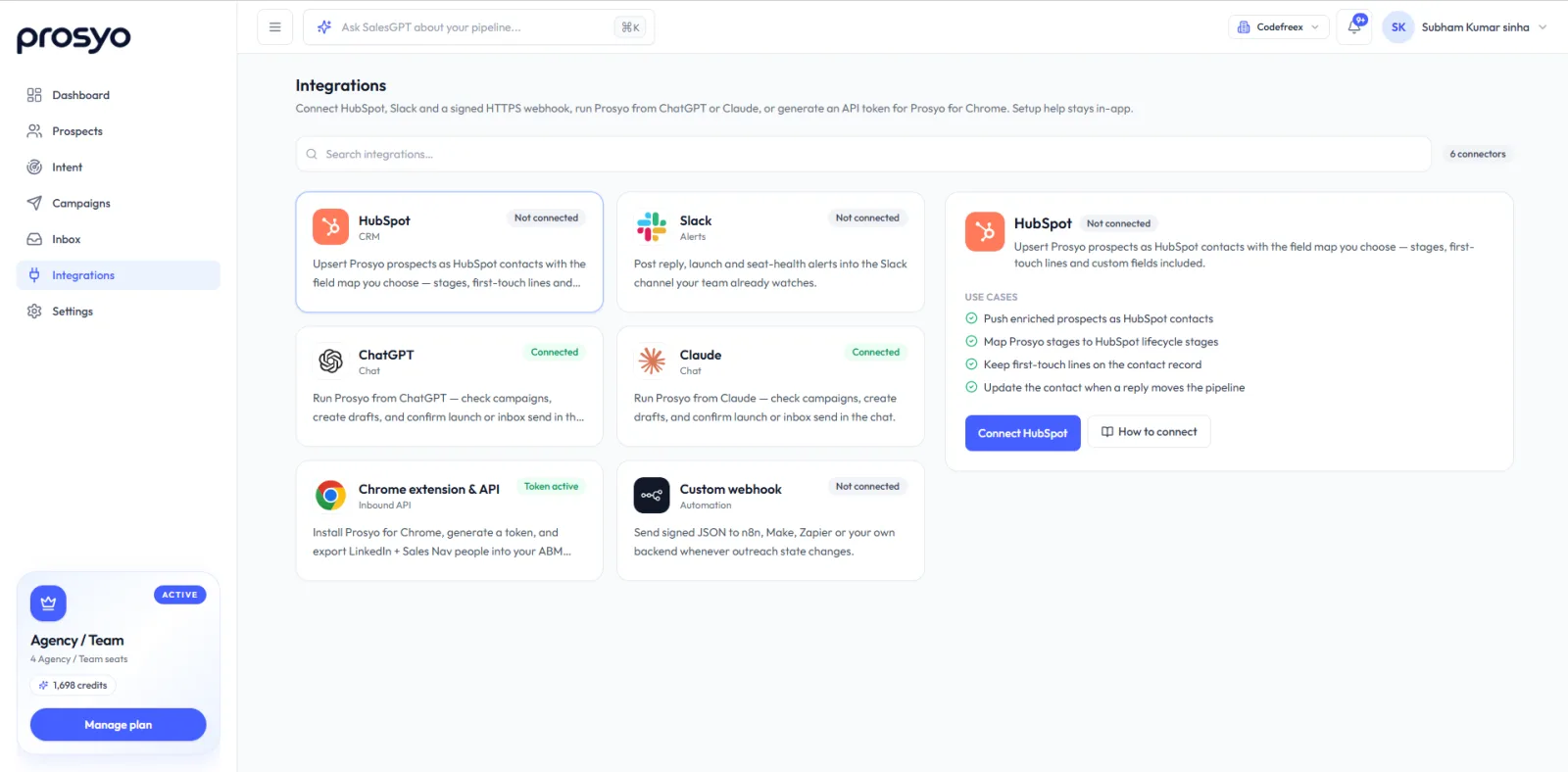The image size is (1568, 772).
Task: Click the USE CASES heading
Action: (991, 297)
